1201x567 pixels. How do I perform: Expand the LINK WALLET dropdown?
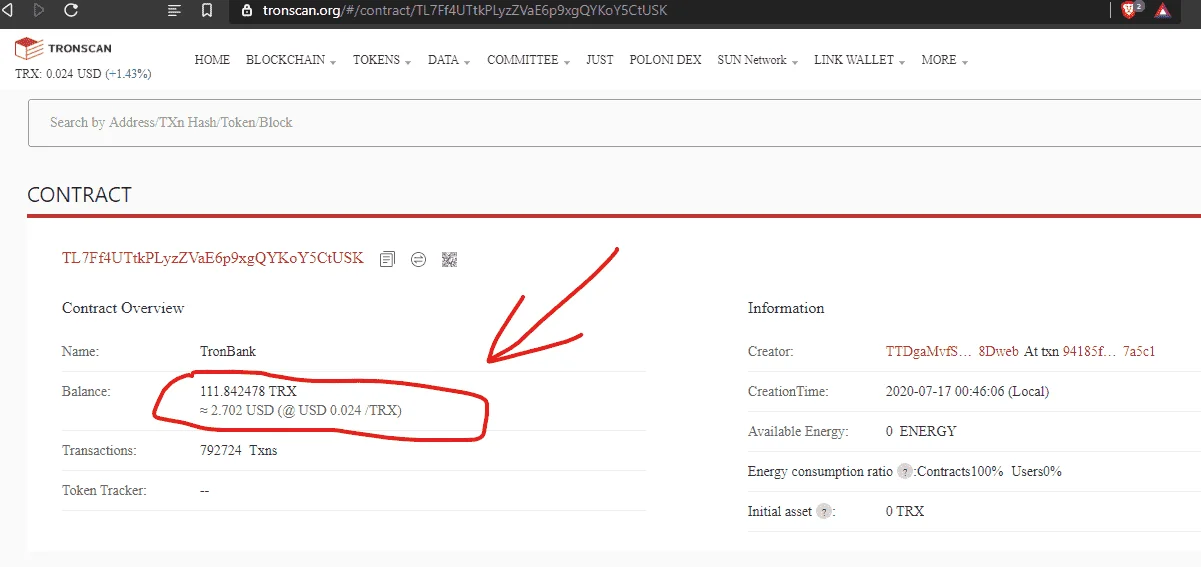[x=859, y=60]
